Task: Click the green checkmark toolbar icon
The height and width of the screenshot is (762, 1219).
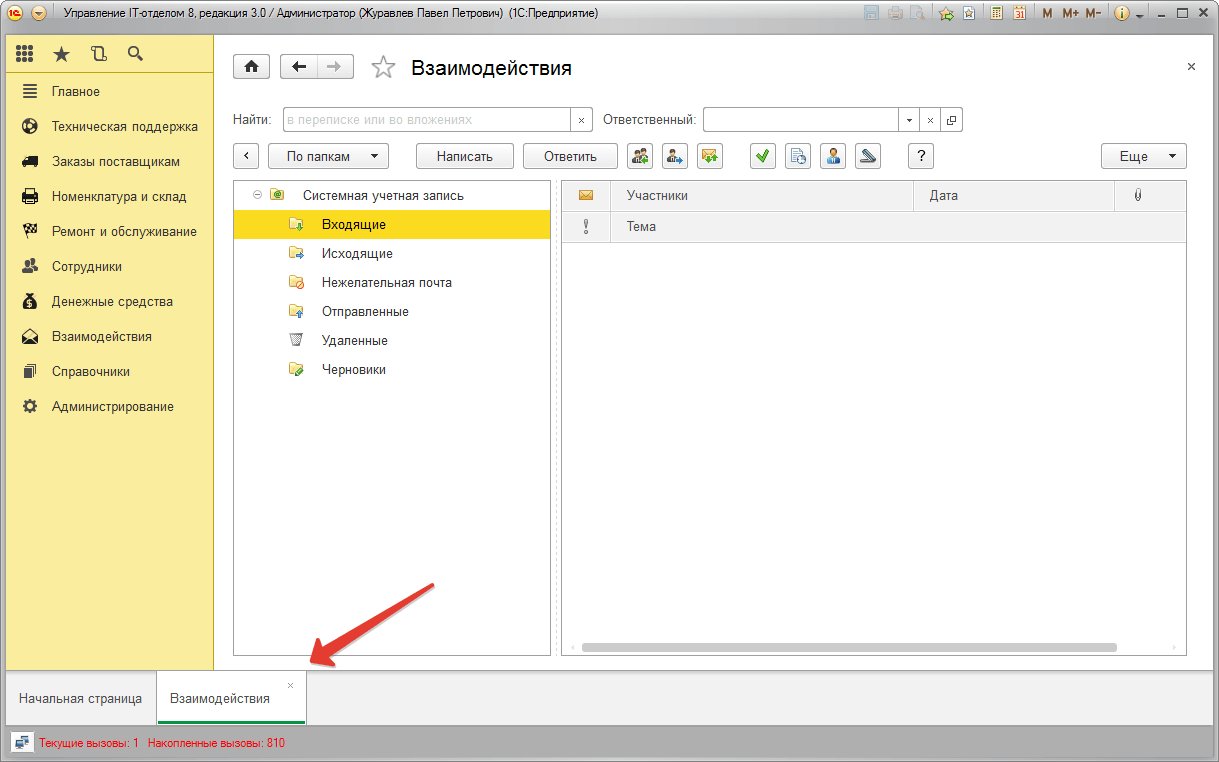Action: coord(763,156)
